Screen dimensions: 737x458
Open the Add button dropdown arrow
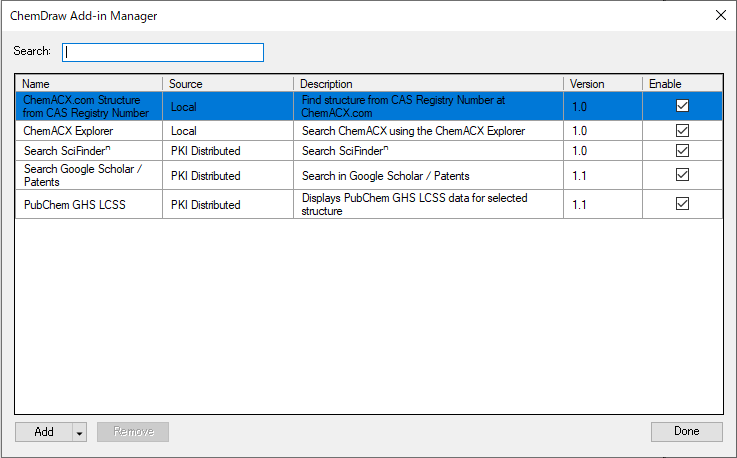point(79,432)
